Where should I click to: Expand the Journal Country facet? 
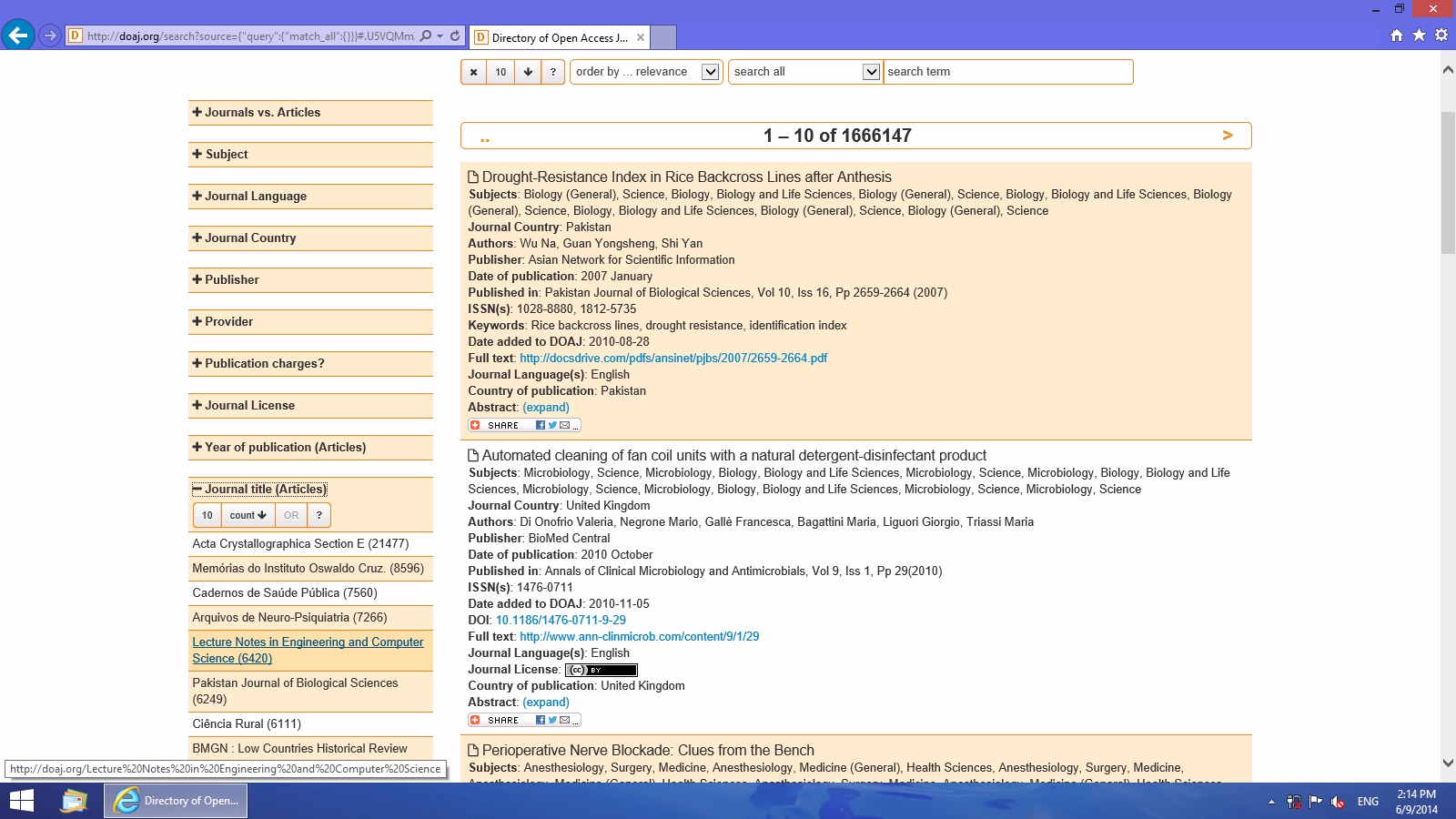[x=310, y=238]
